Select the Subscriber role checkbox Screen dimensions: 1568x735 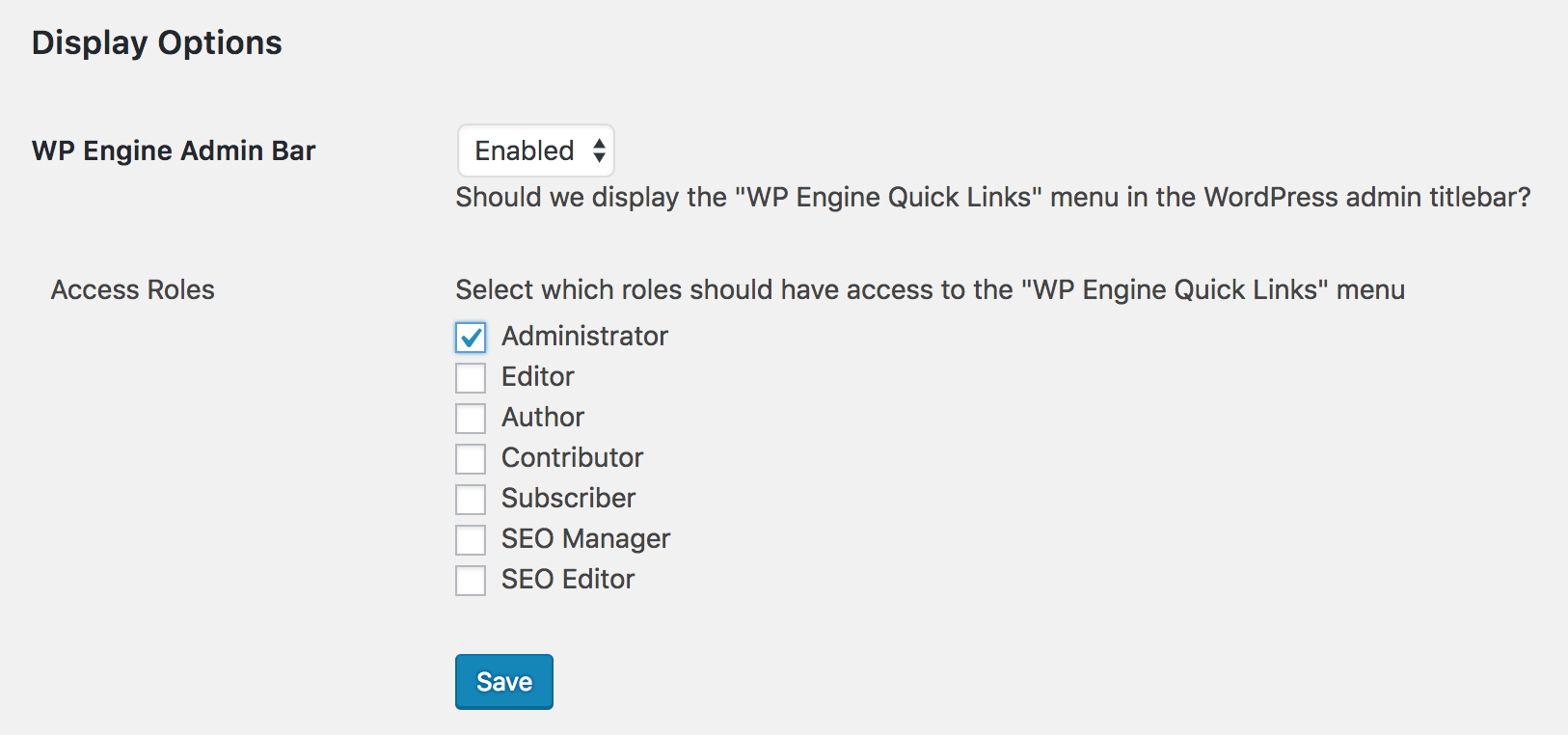click(x=471, y=499)
